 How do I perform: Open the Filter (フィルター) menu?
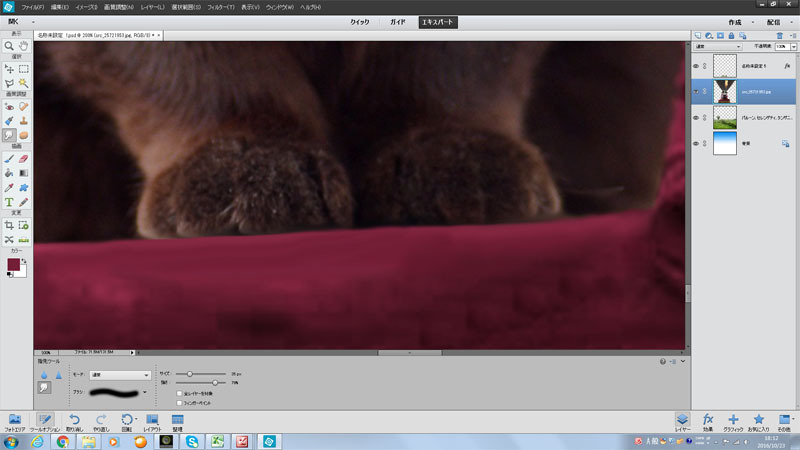(x=220, y=7)
